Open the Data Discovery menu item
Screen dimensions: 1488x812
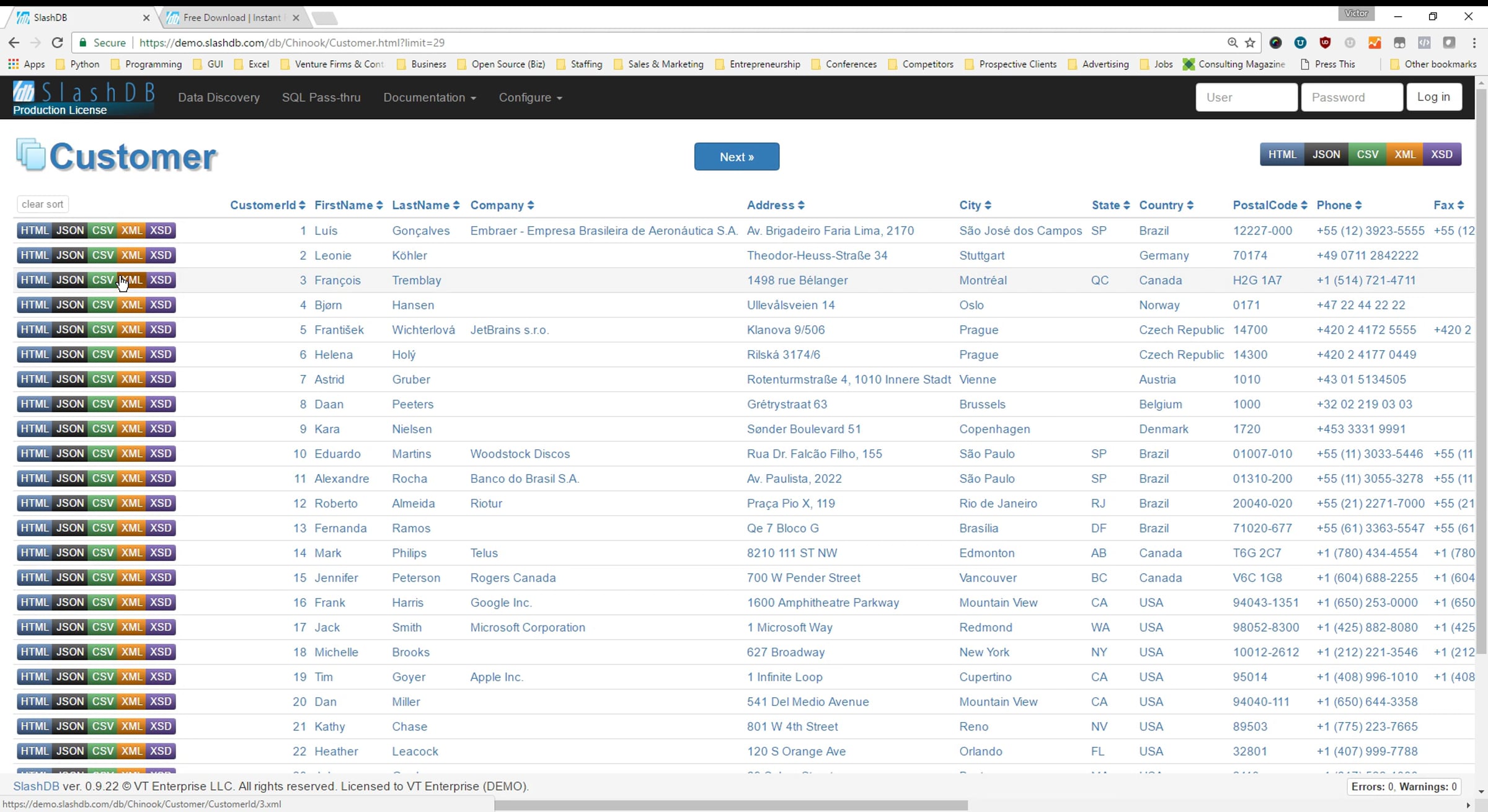click(219, 97)
